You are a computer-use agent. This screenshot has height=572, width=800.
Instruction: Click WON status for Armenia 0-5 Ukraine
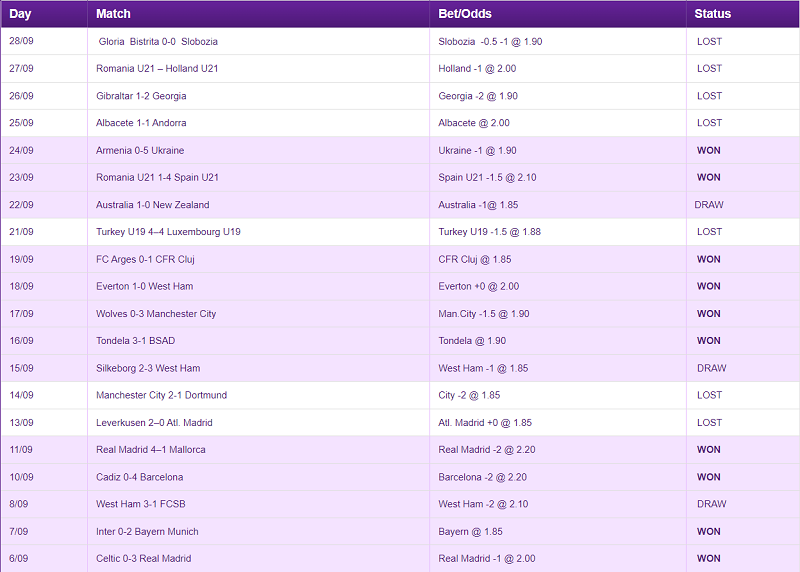[709, 151]
